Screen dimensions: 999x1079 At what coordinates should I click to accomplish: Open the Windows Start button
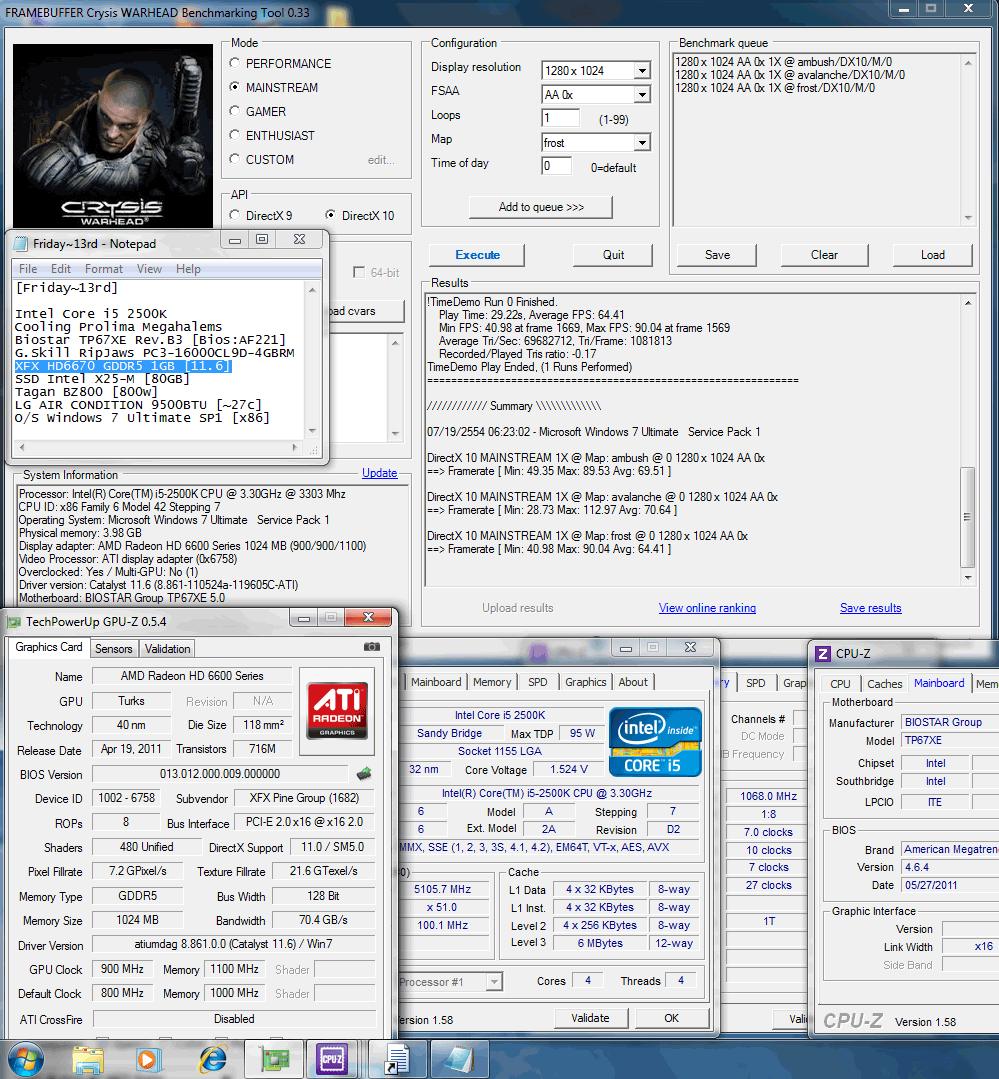tap(25, 1059)
